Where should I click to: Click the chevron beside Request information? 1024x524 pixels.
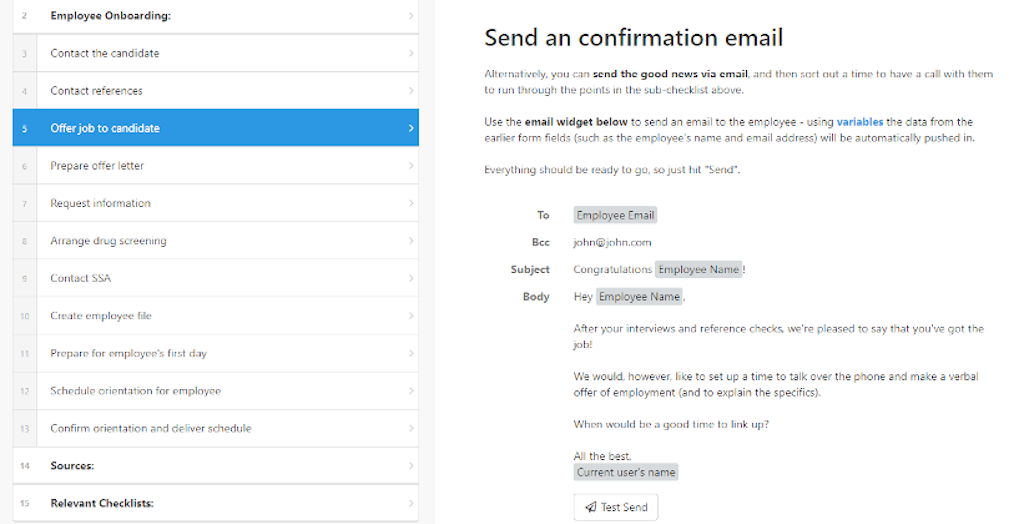(x=411, y=203)
